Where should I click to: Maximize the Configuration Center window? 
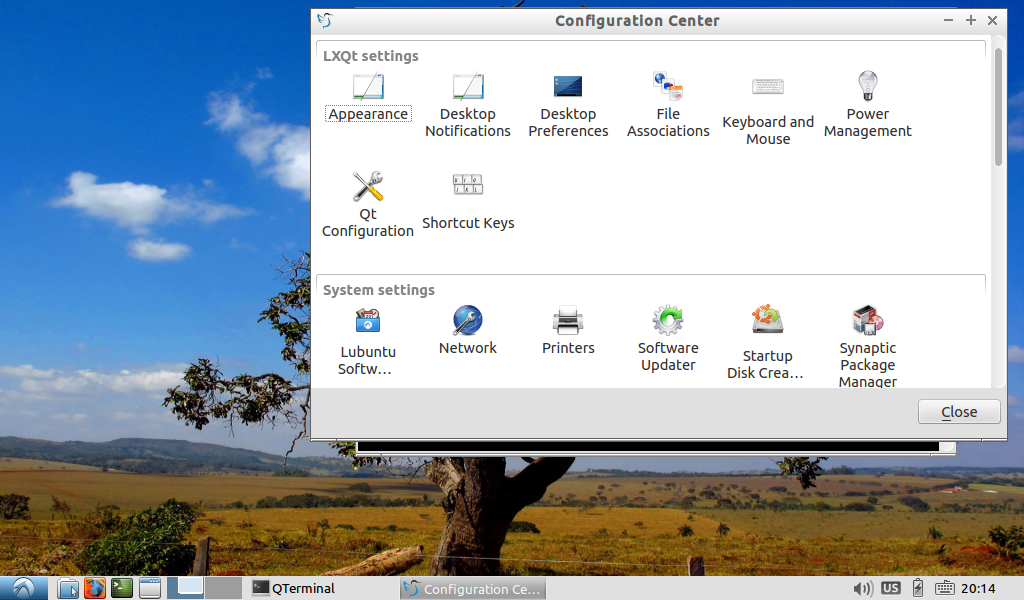pyautogui.click(x=970, y=20)
